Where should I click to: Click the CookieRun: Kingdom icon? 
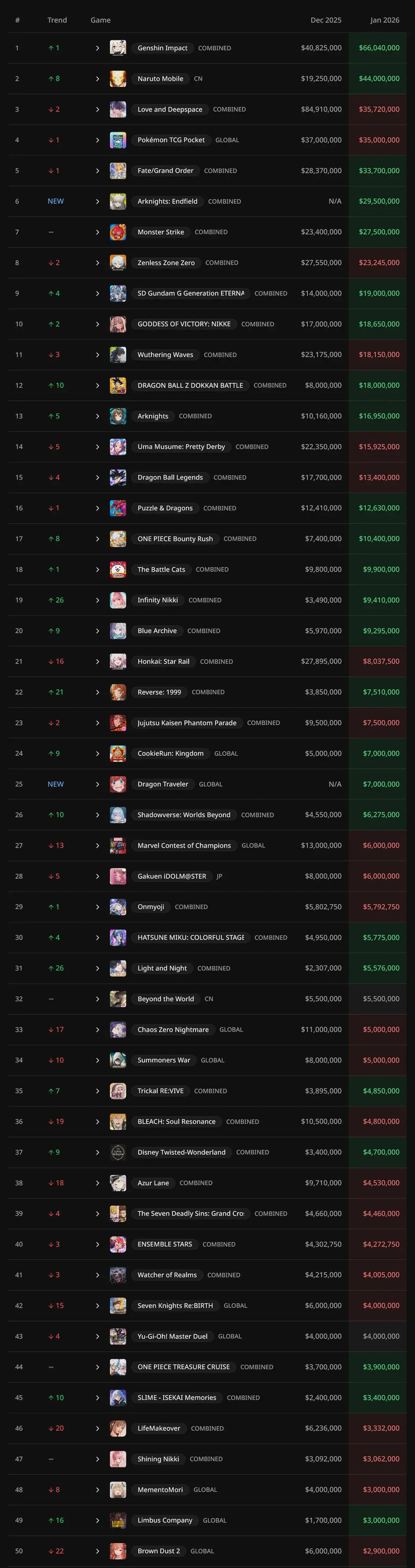click(x=118, y=753)
